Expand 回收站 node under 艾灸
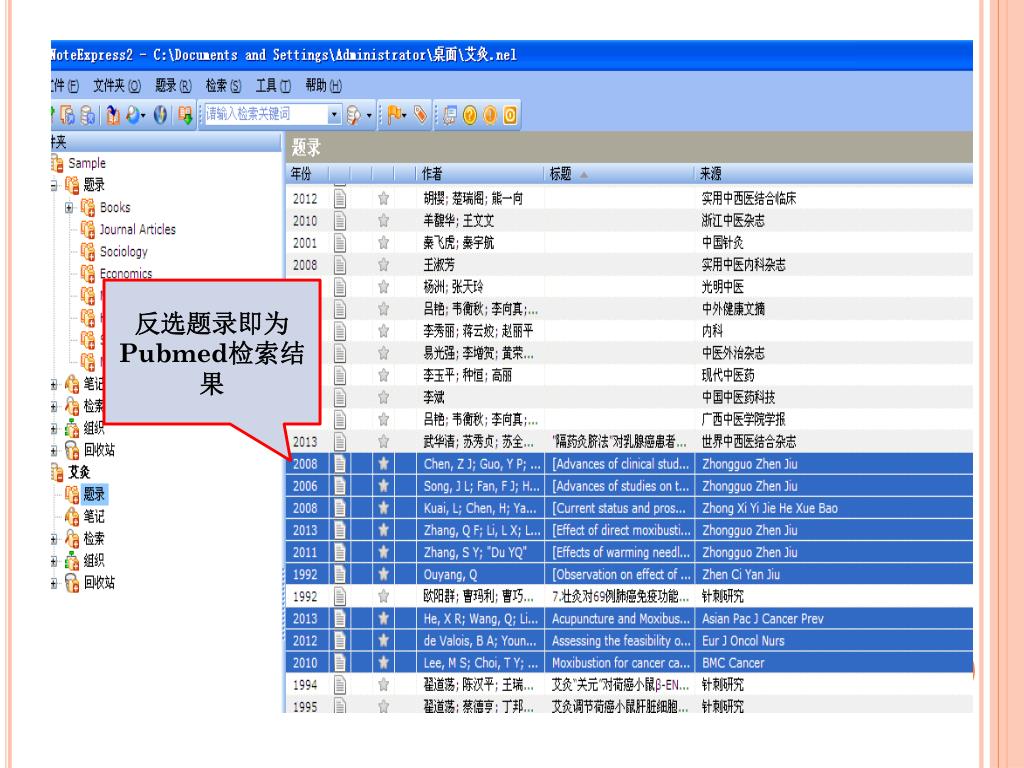The width and height of the screenshot is (1024, 768). 54,583
